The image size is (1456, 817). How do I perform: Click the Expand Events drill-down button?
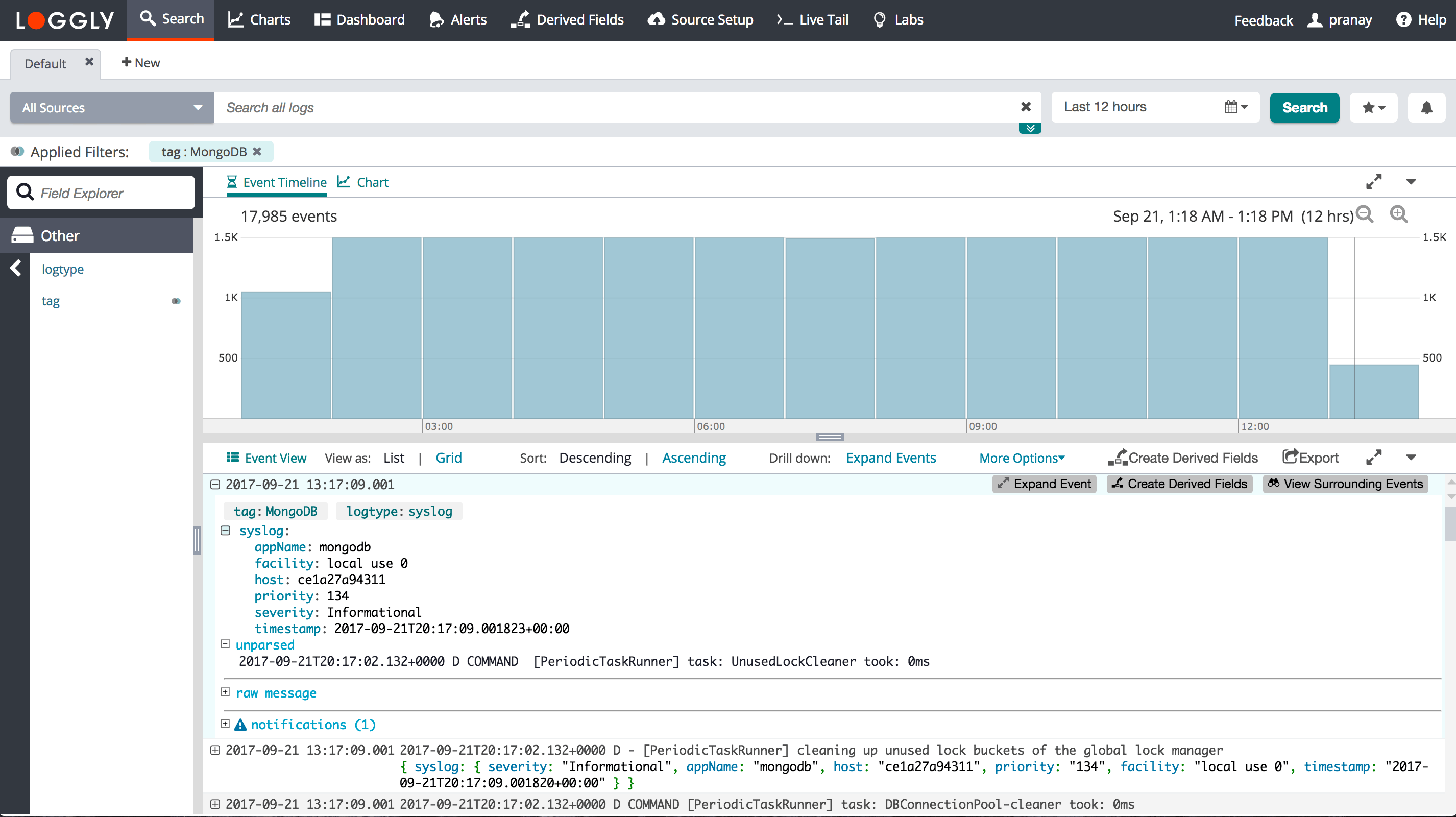[891, 458]
